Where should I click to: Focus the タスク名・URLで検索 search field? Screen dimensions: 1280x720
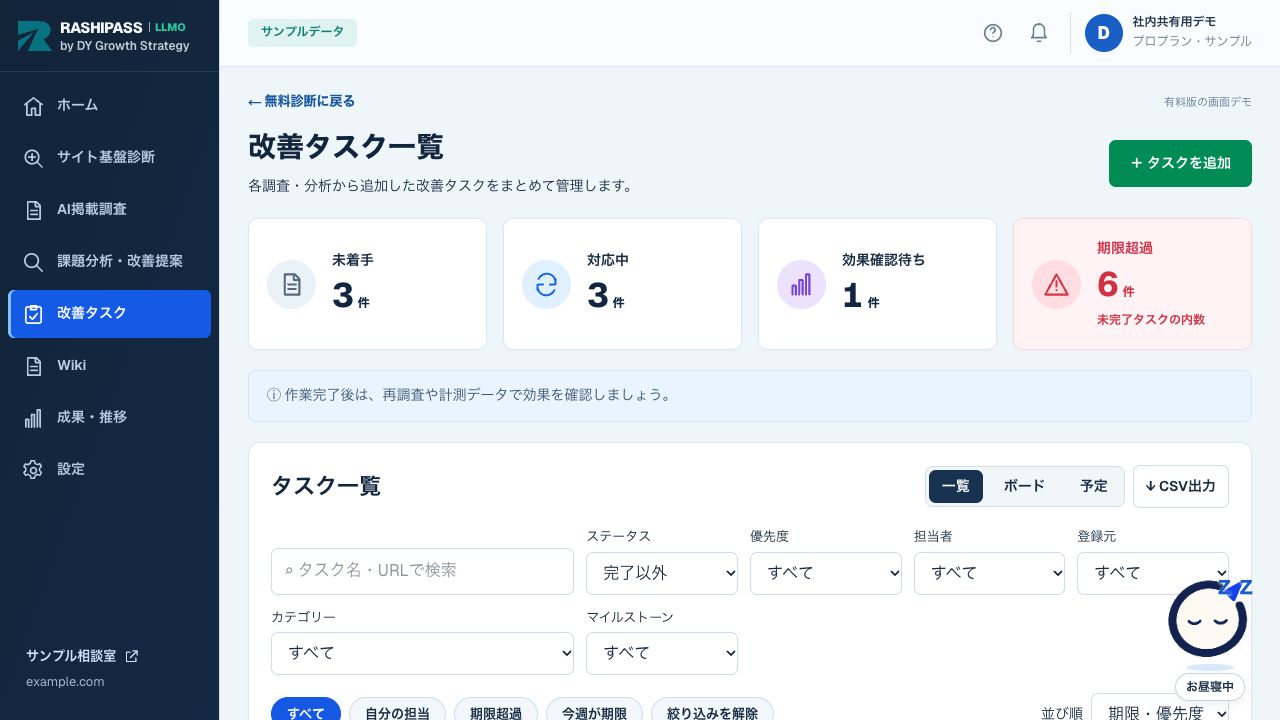pos(422,571)
